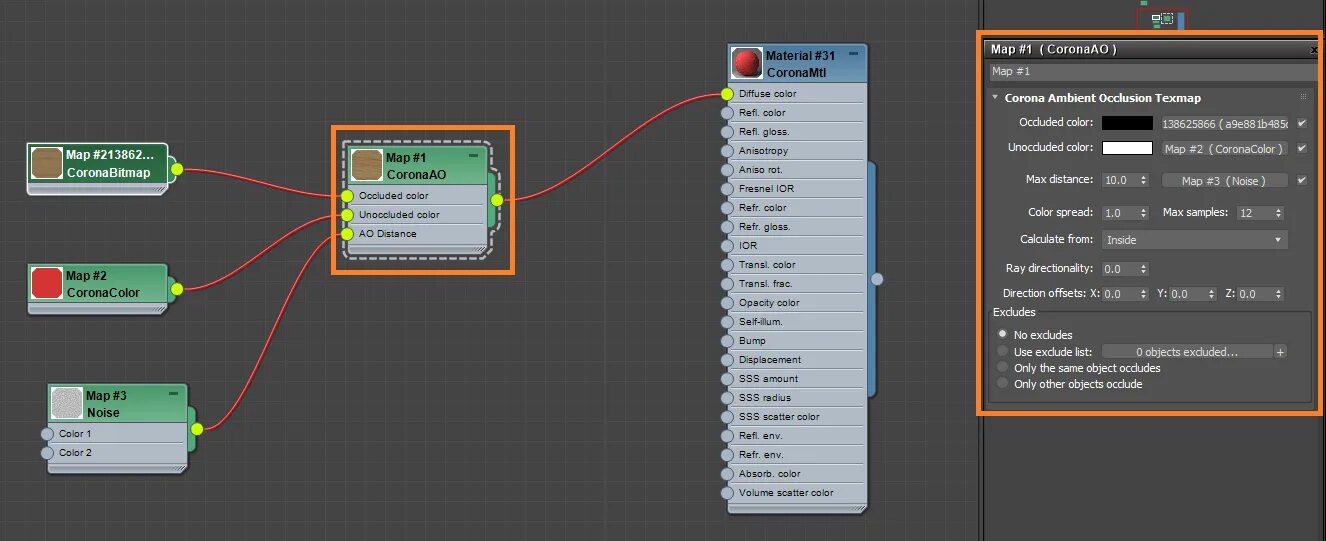
Task: Pick the white Unoccluded color swatch
Action: coord(1127,148)
